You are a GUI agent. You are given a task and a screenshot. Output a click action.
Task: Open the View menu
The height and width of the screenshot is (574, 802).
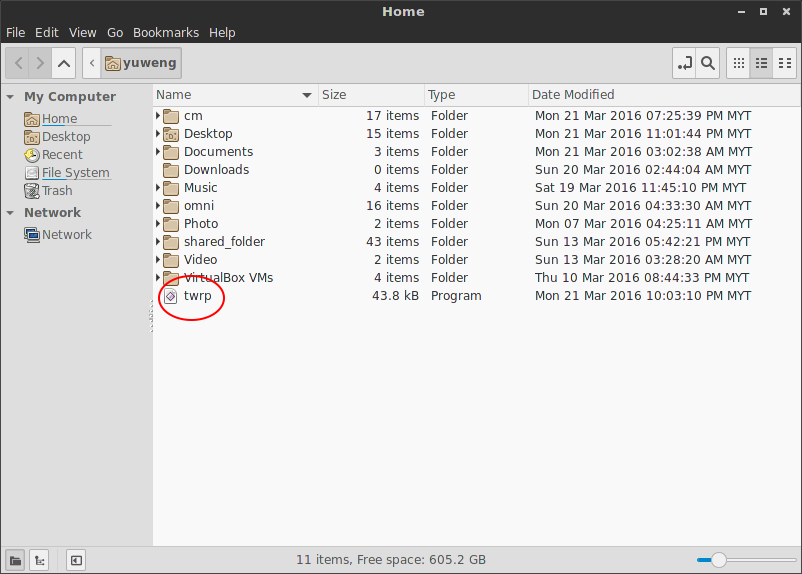[82, 33]
